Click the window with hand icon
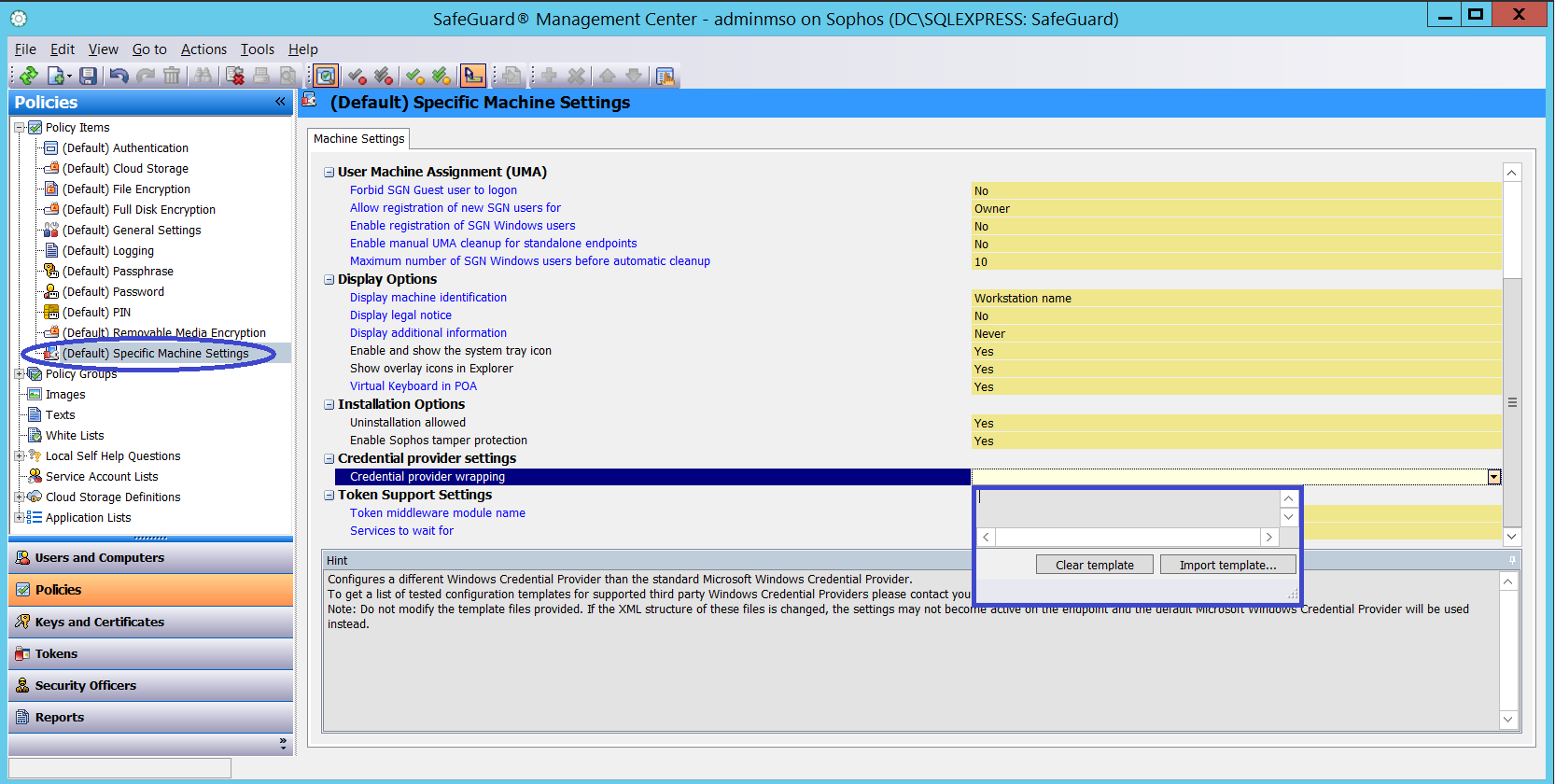The image size is (1555, 784). [665, 76]
